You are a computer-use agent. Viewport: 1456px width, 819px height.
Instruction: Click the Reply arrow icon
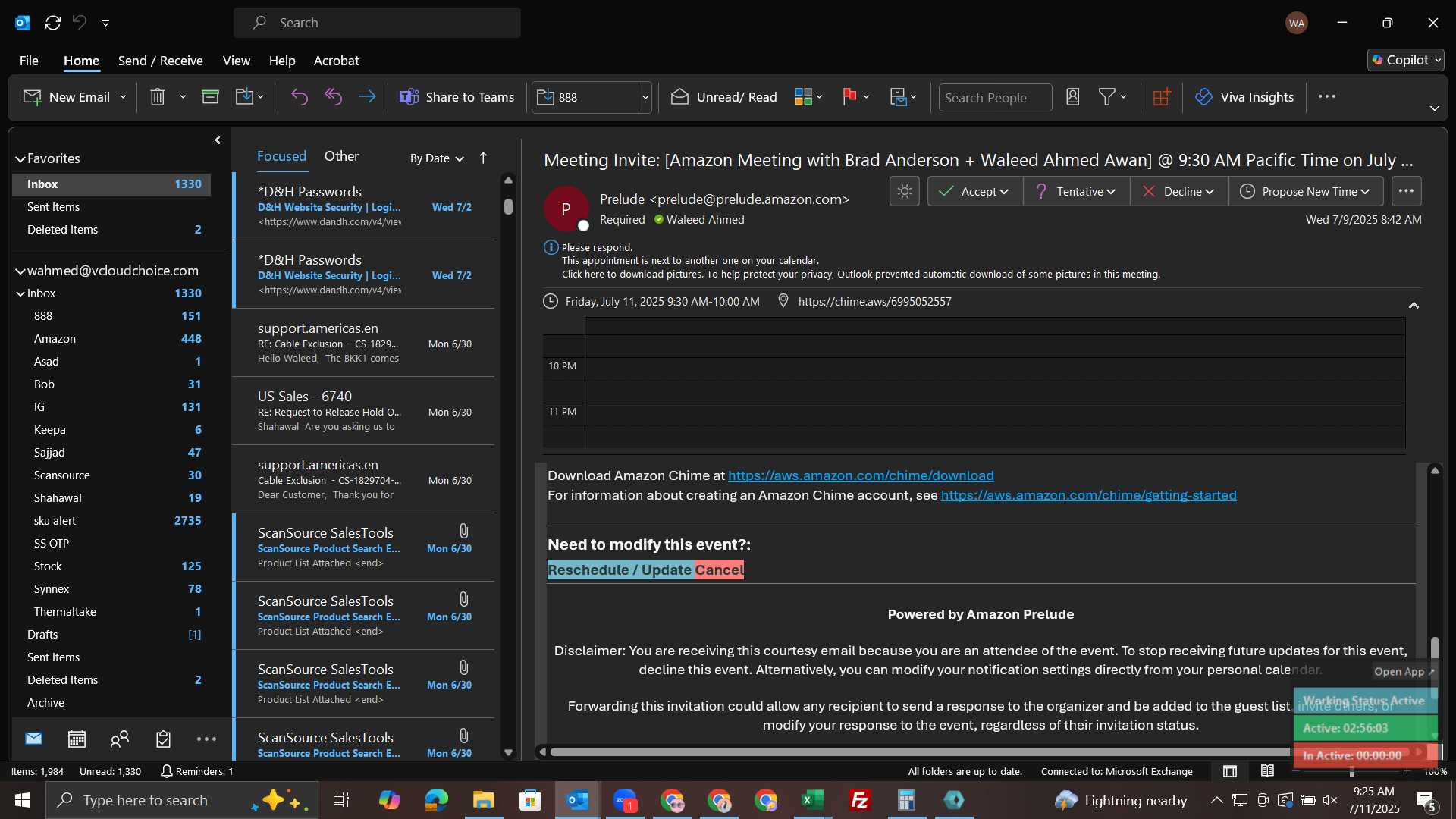[x=300, y=97]
